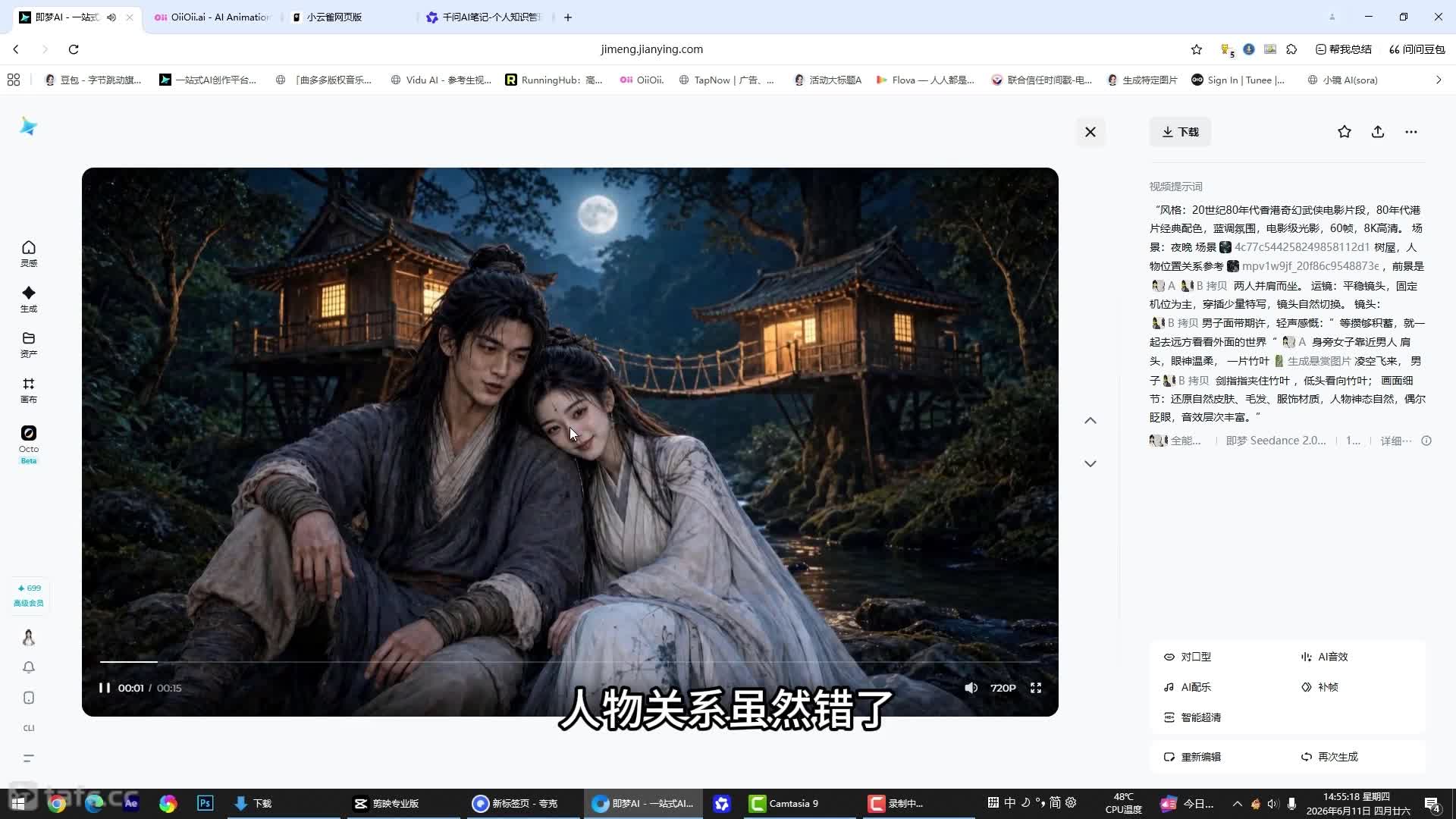This screenshot has width=1456, height=819.
Task: Click the 再次生成 regenerate button
Action: [x=1329, y=757]
